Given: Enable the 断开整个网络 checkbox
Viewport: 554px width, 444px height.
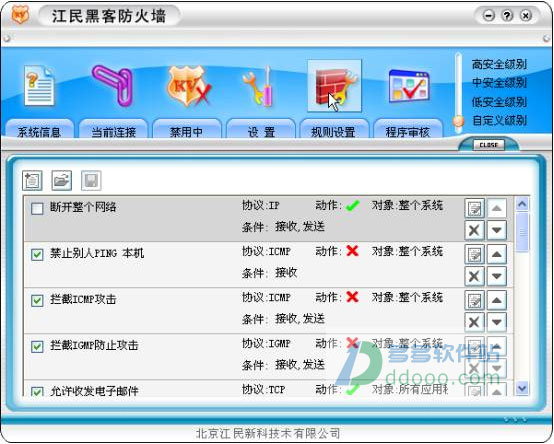Looking at the screenshot, I should click(37, 208).
